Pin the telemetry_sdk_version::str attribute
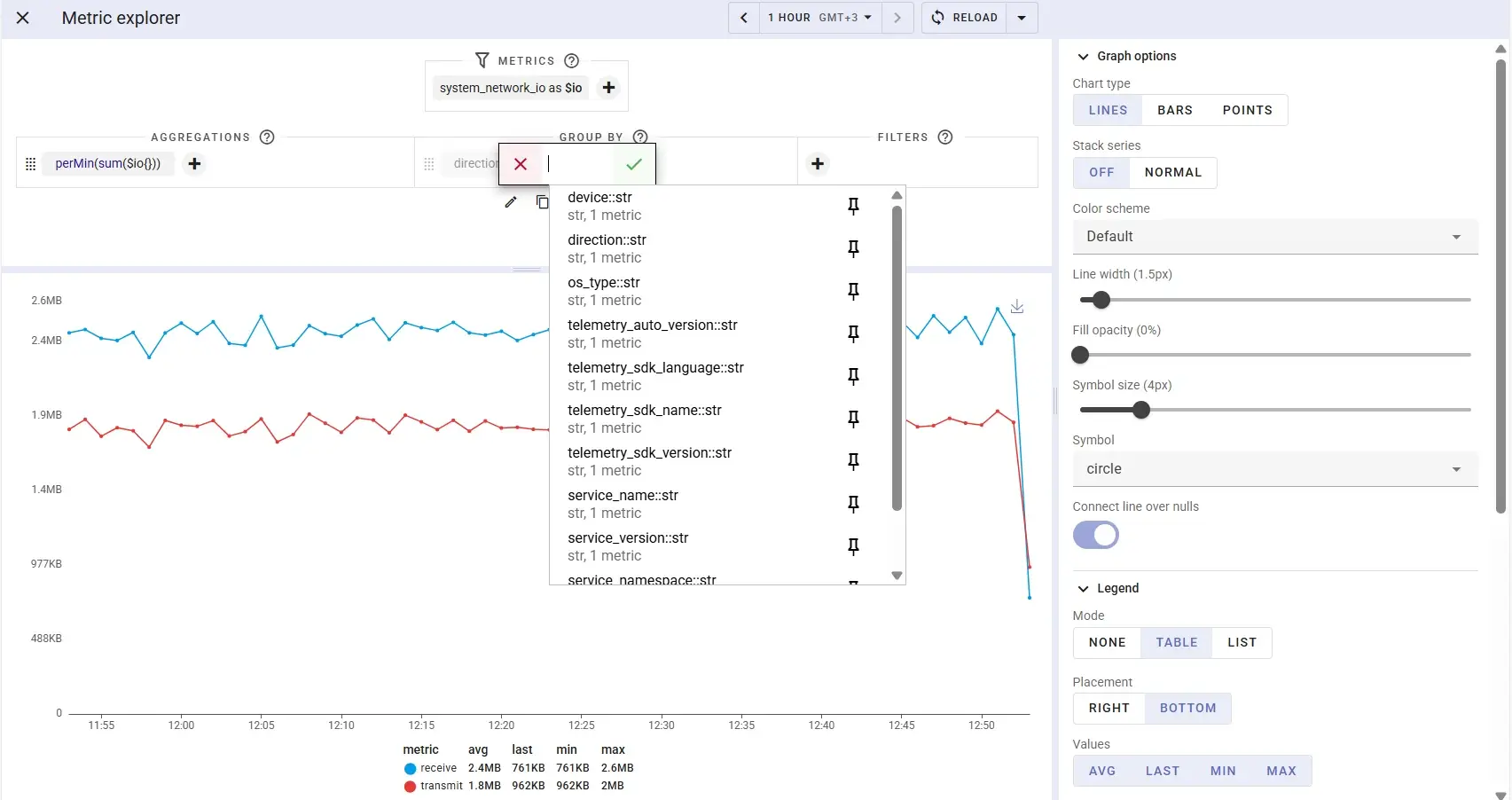This screenshot has width=1512, height=800. (x=853, y=461)
